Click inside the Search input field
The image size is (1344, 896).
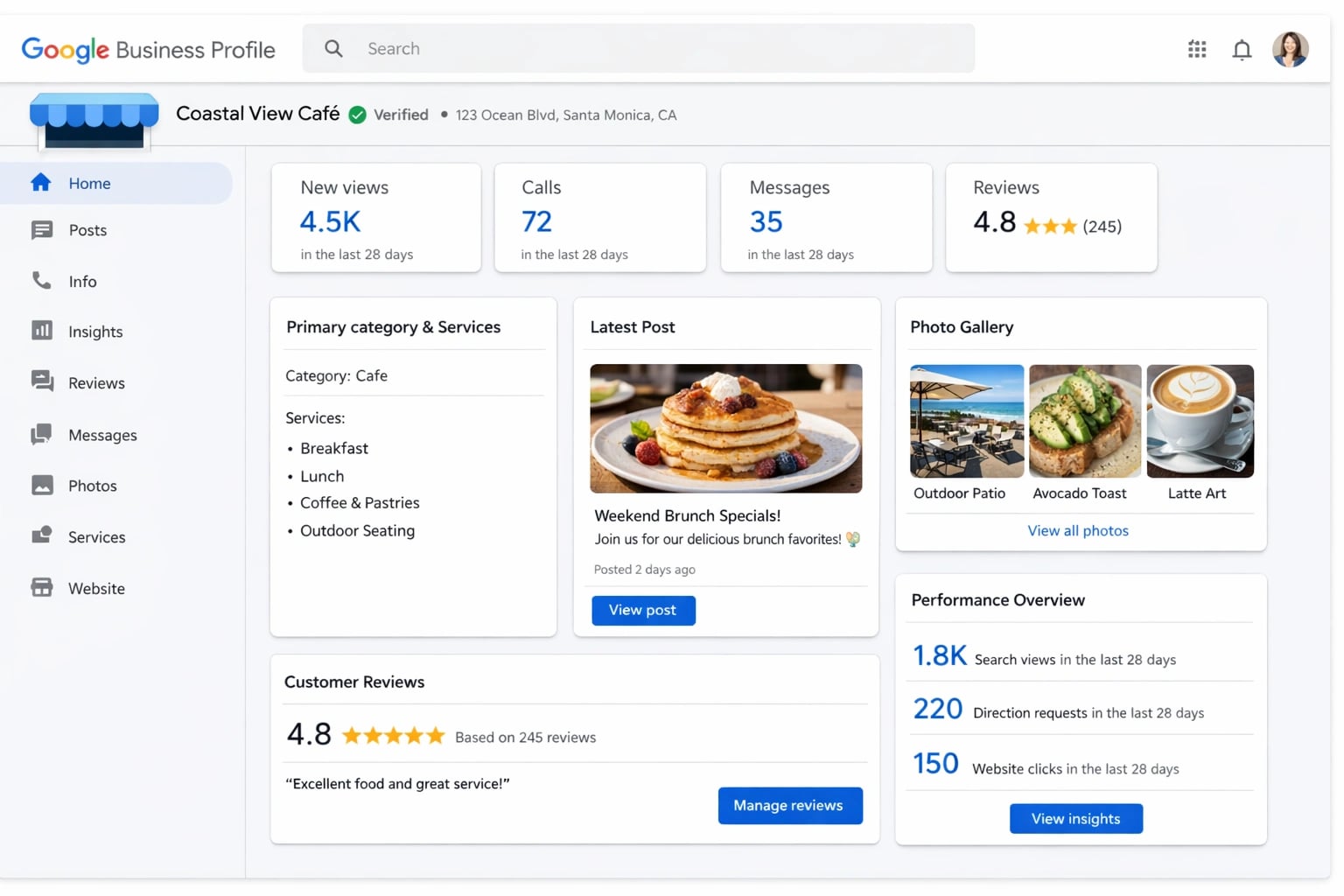point(612,48)
